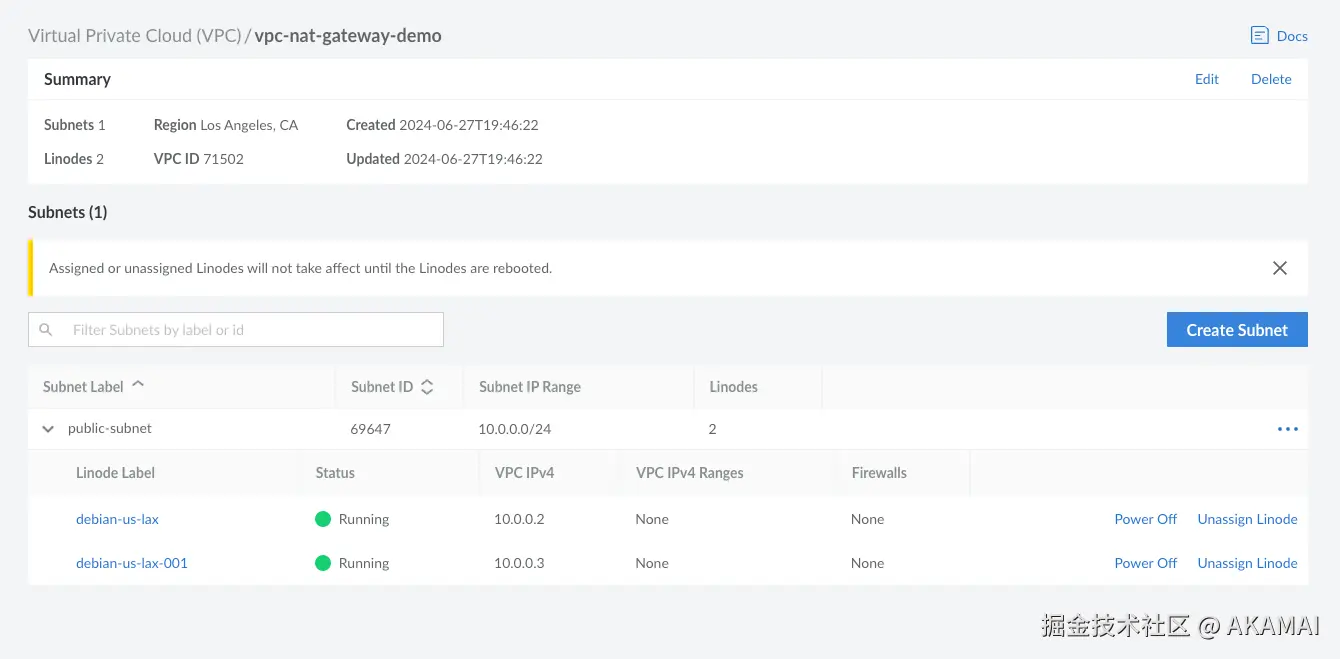Click green Running status dot for debian-us-lax

323,519
